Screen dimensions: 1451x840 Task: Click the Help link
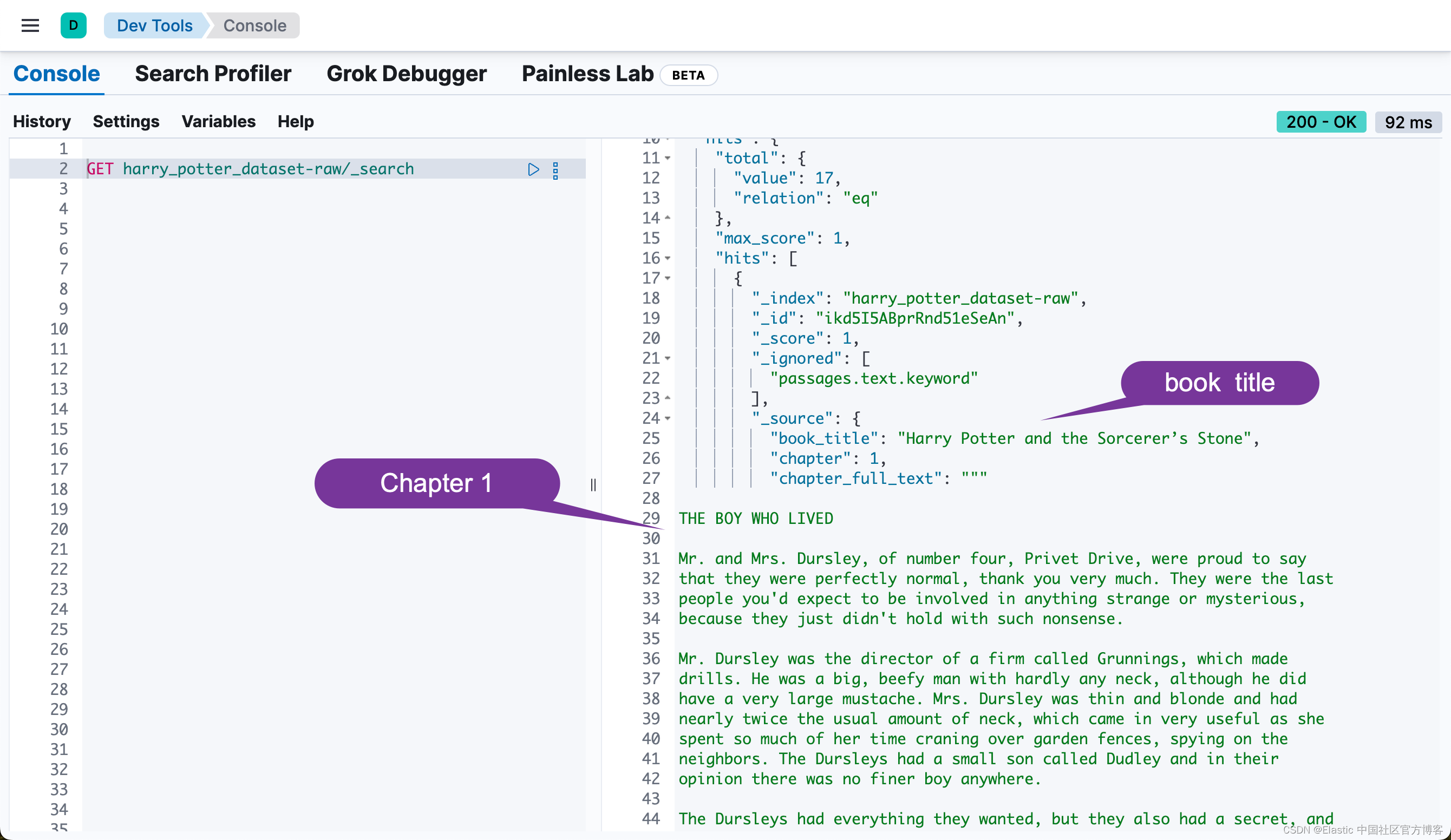point(296,121)
